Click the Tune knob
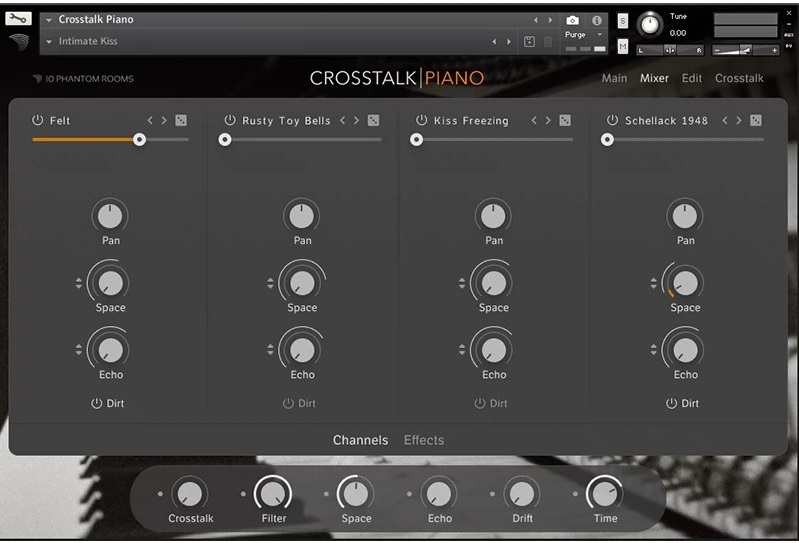Viewport: 799px width, 543px height. (x=650, y=24)
